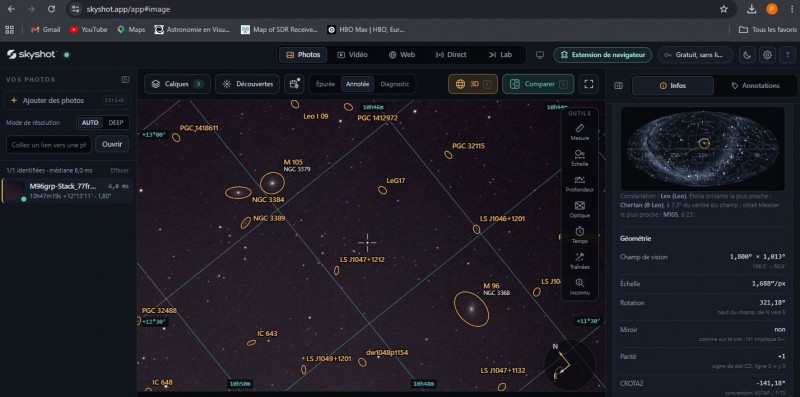Toggle the Comparer mode

538,84
